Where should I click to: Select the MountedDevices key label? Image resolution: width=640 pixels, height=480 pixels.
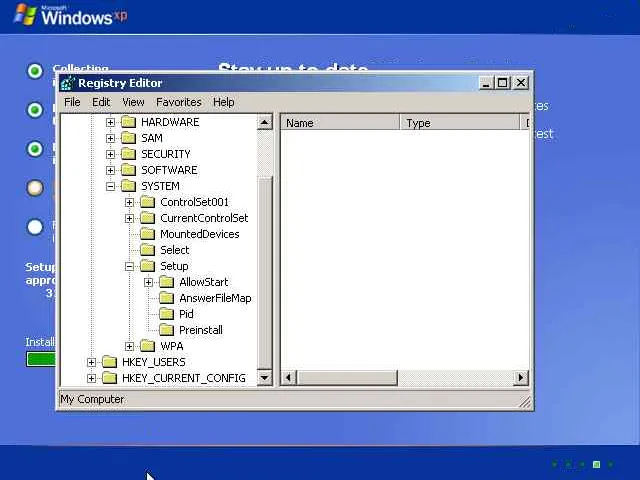tap(200, 234)
